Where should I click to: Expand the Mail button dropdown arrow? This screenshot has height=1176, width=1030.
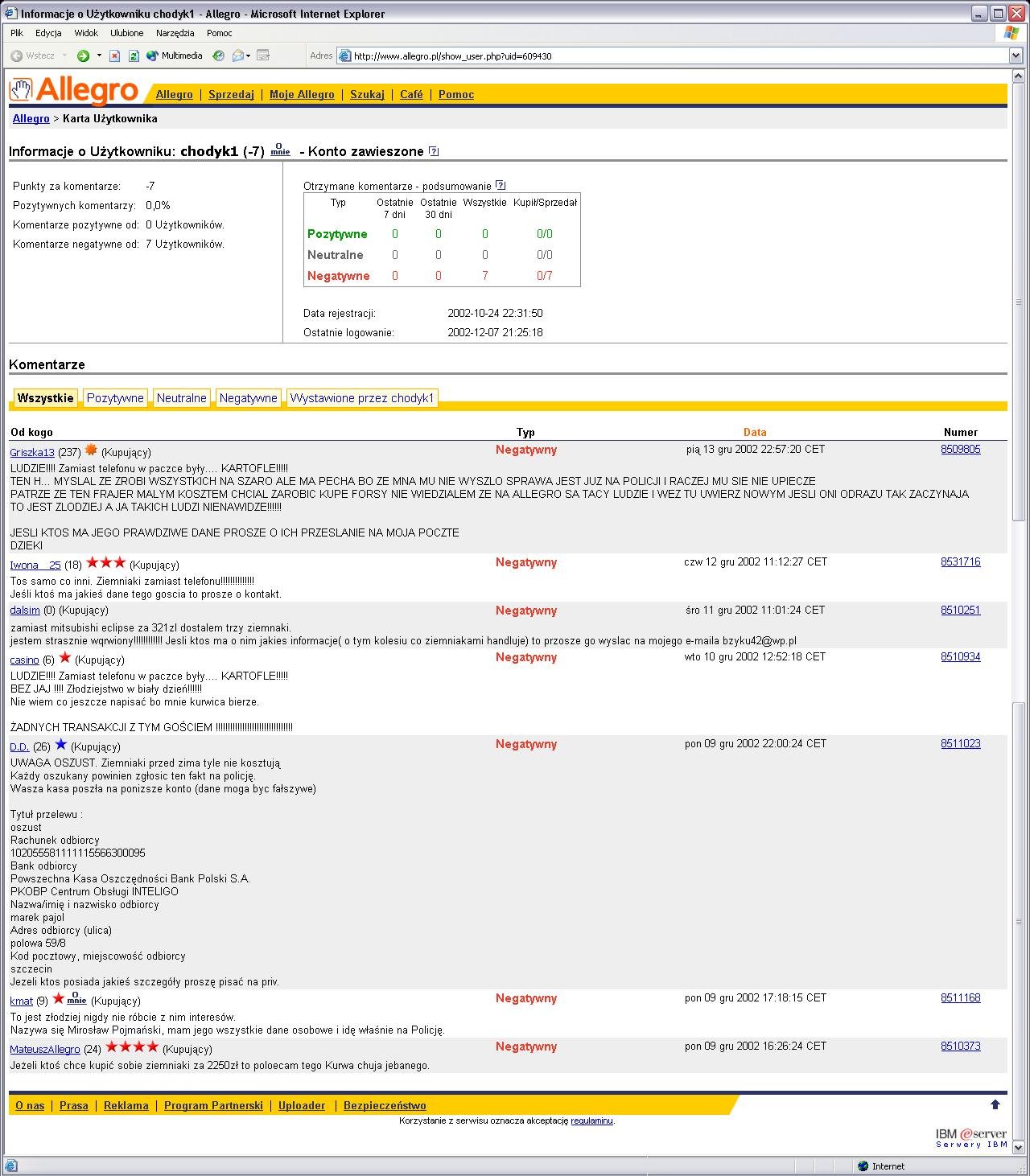(x=249, y=56)
